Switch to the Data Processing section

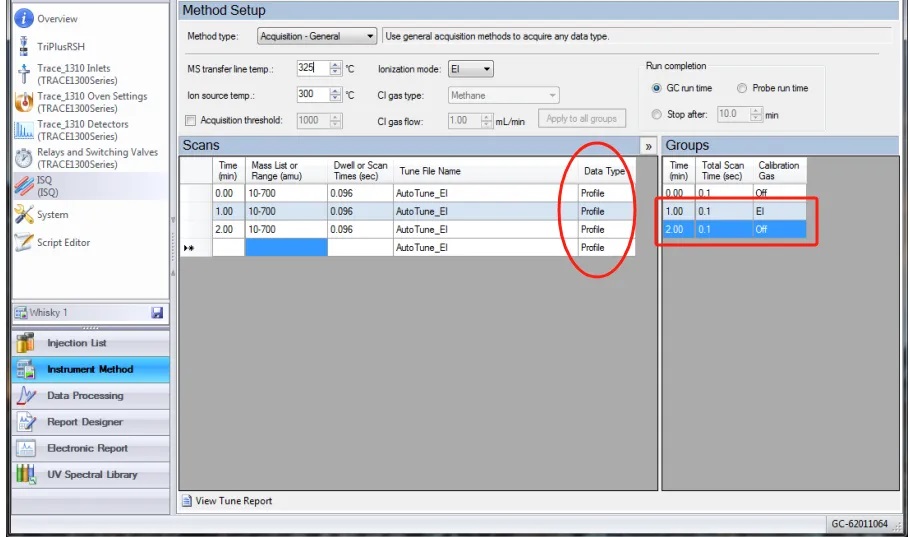click(x=85, y=396)
